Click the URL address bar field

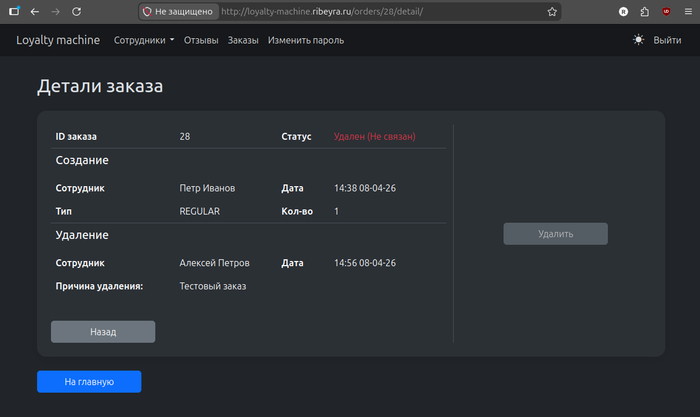(380, 11)
